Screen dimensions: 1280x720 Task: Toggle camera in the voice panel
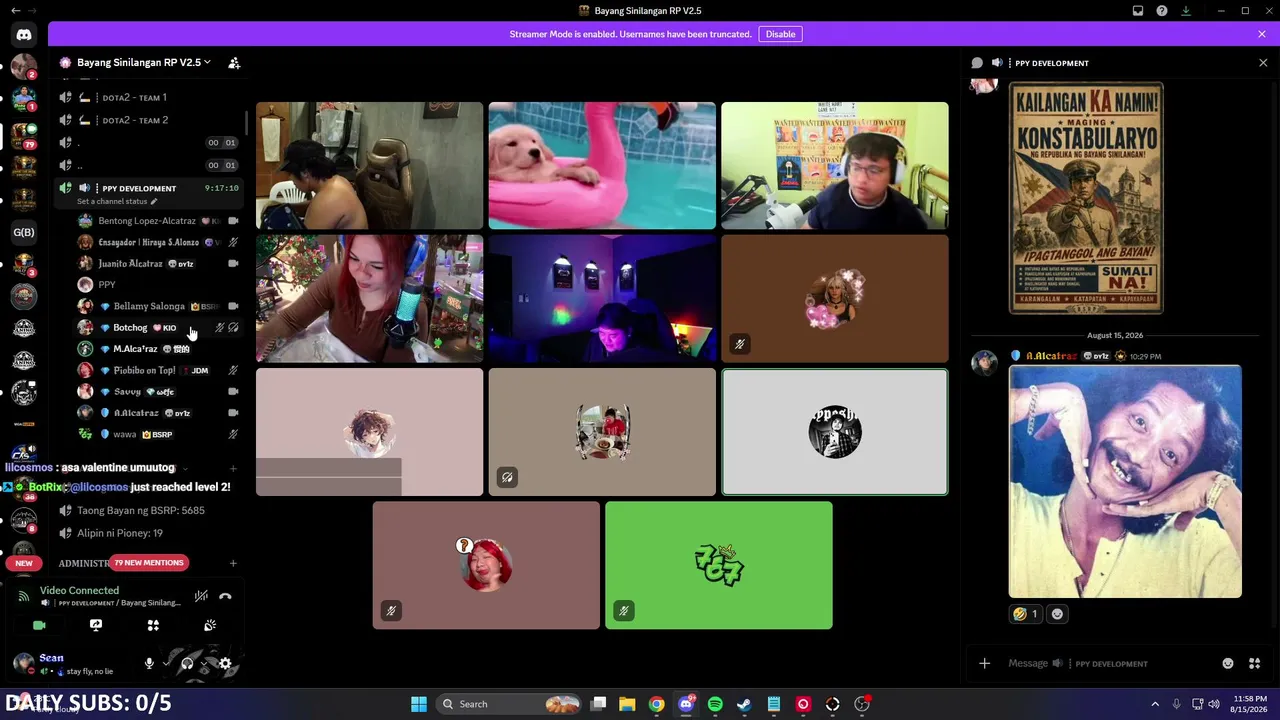click(39, 625)
